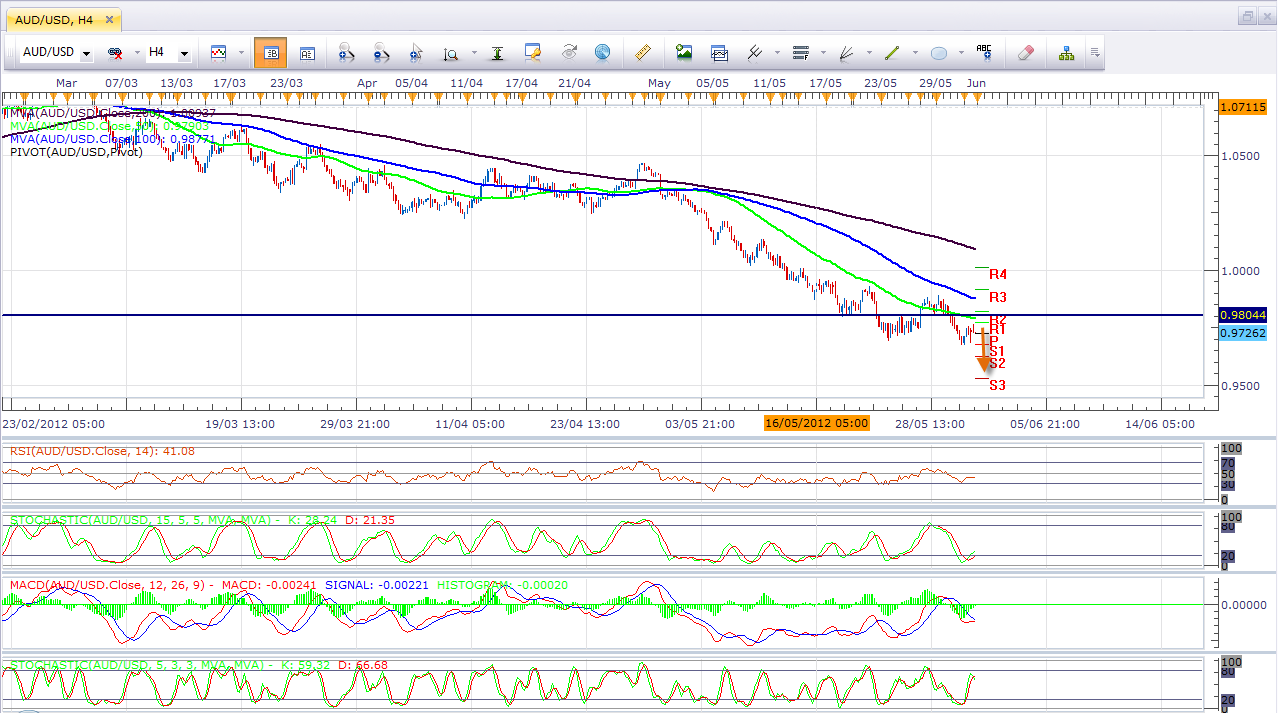
Task: Click the R4 pivot resistance label
Action: pos(998,274)
